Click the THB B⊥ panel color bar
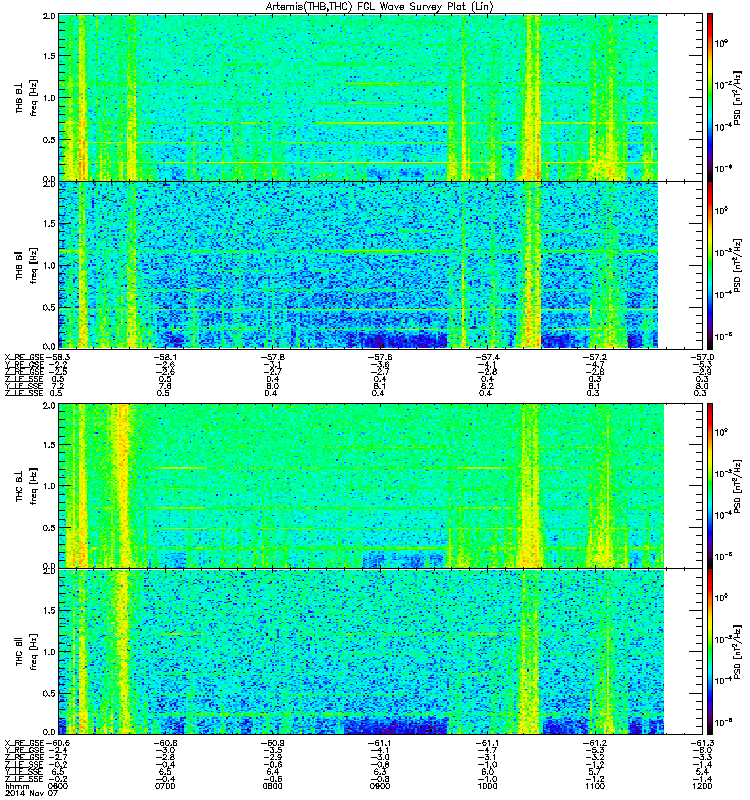 [x=710, y=97]
